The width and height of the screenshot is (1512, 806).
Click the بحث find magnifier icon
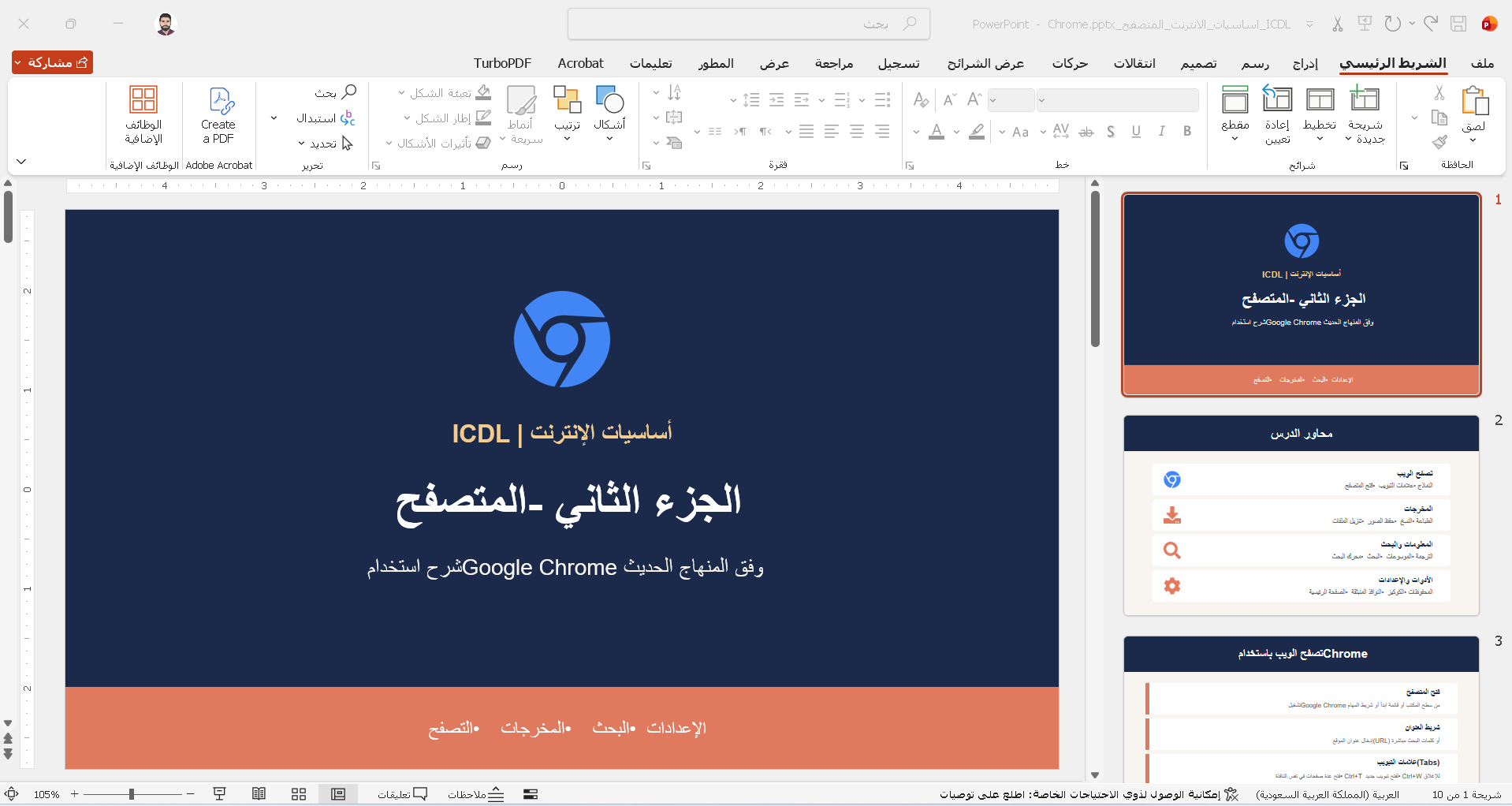tap(348, 92)
